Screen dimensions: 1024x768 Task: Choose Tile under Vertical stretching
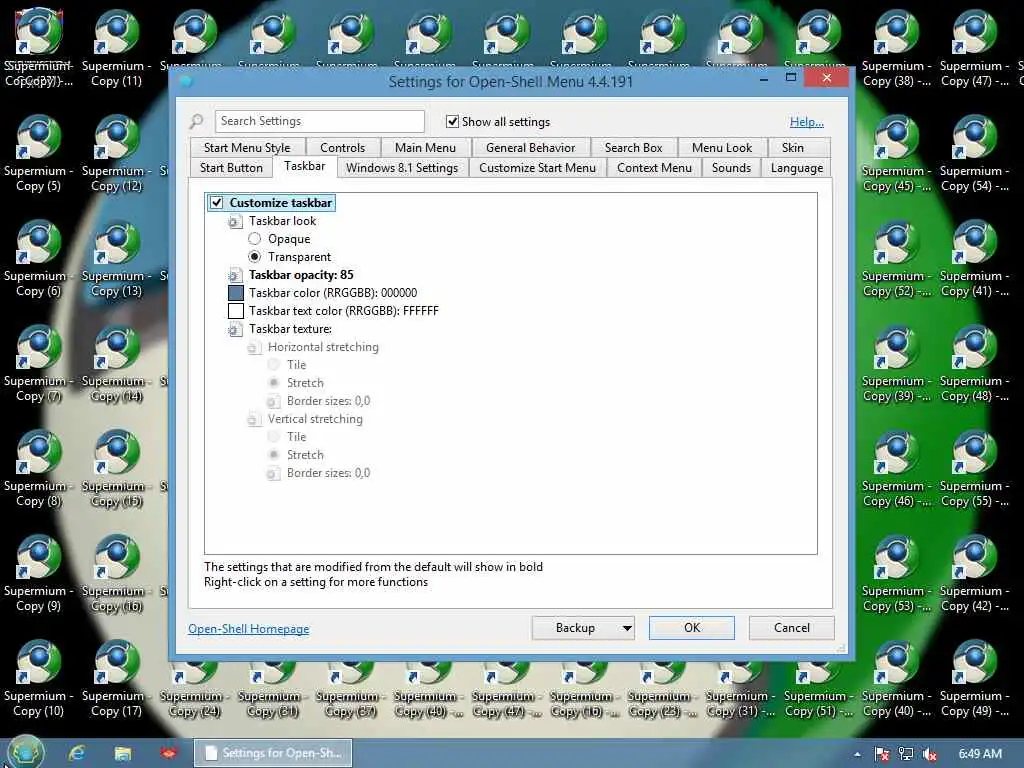pos(274,436)
